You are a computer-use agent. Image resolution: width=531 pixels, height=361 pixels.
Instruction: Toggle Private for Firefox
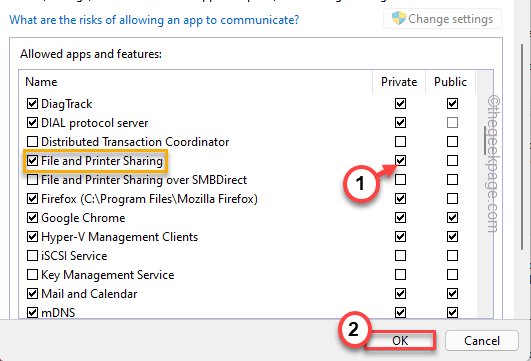point(400,198)
